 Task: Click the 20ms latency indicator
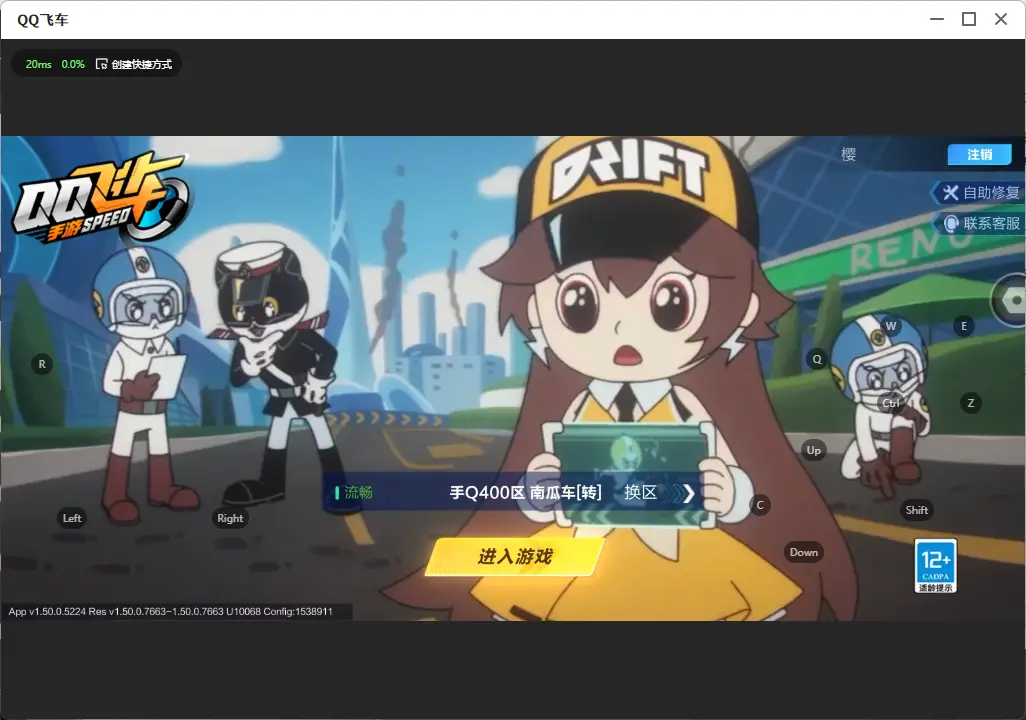coord(39,64)
